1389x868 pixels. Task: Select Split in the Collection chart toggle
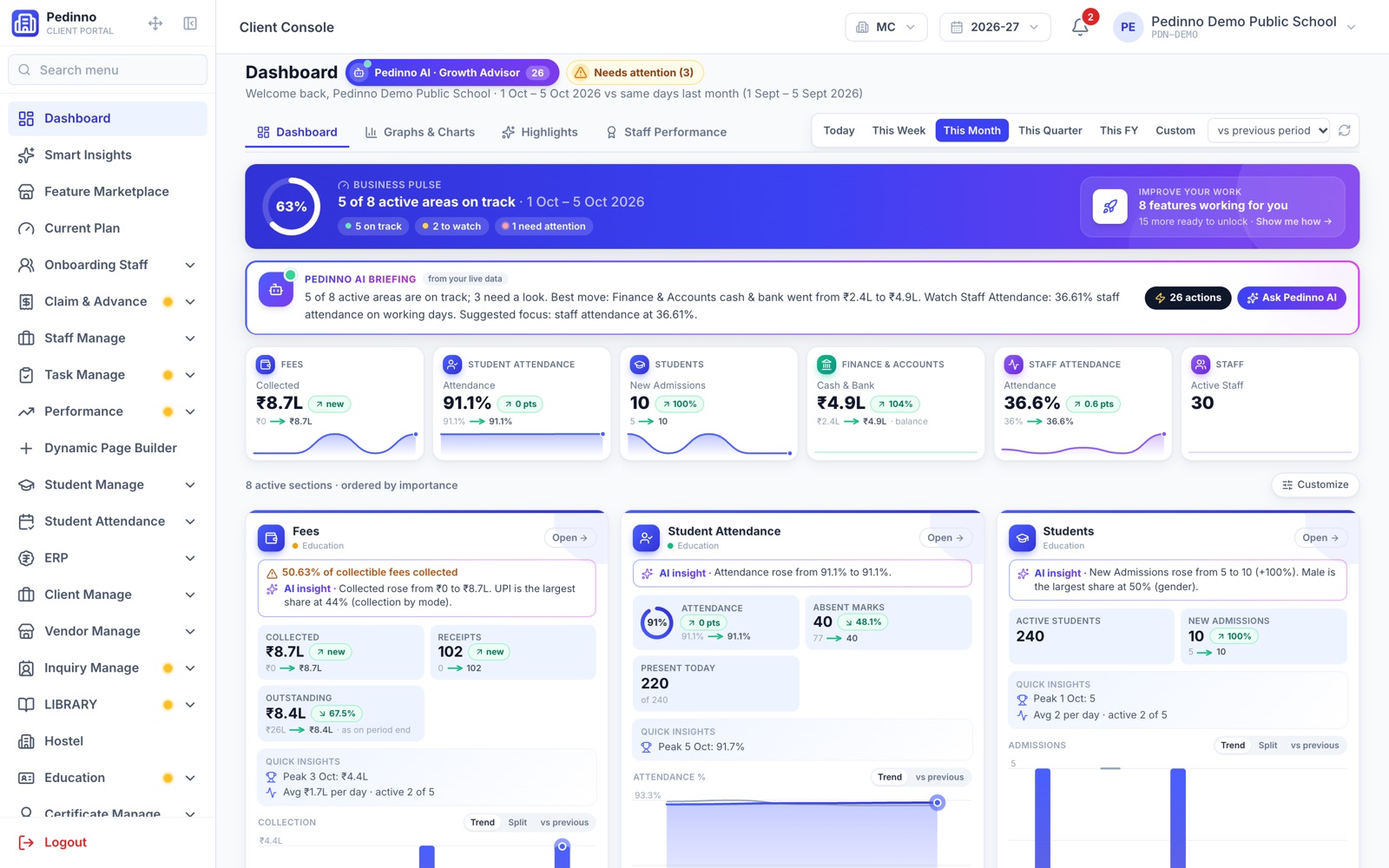(517, 822)
